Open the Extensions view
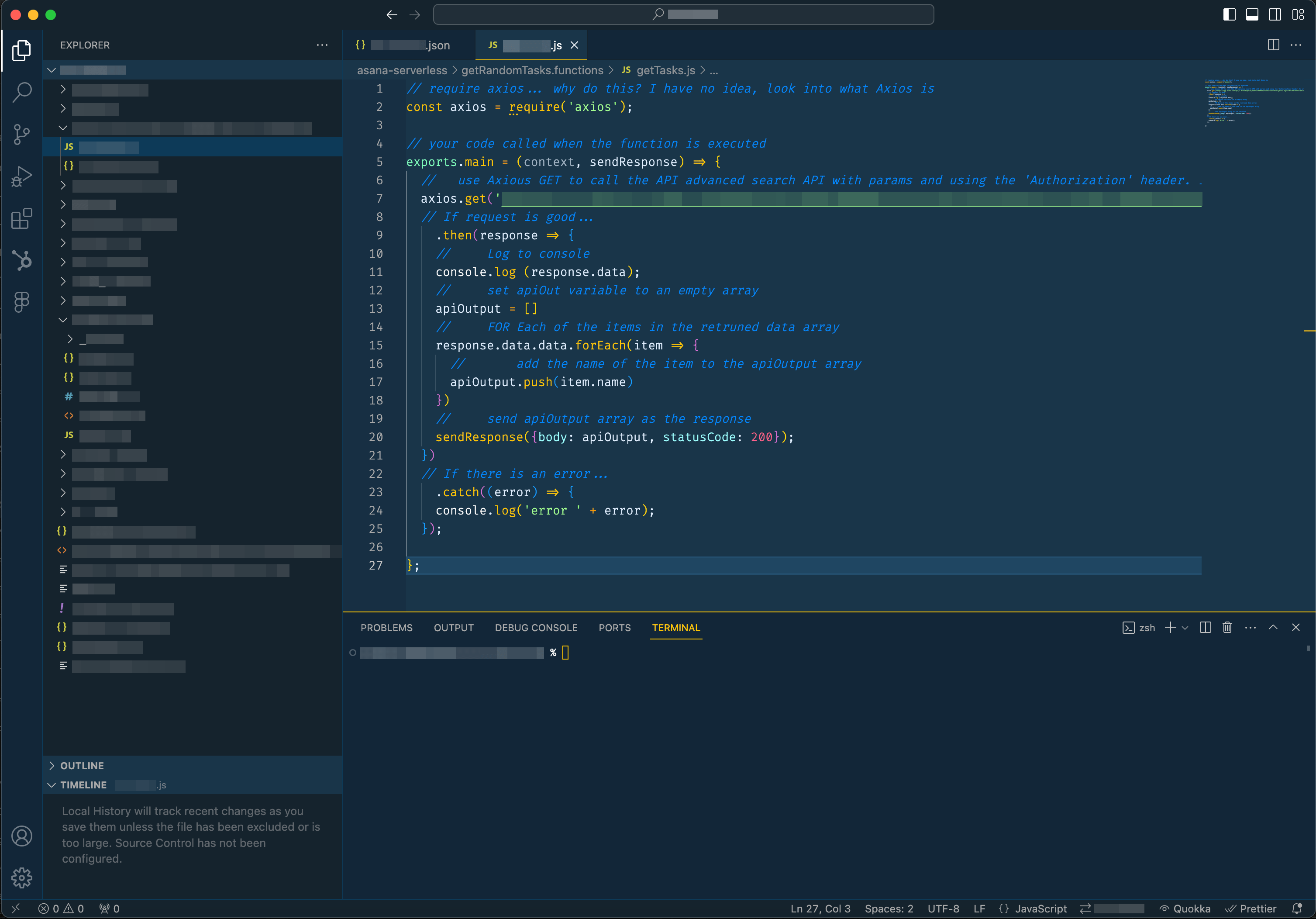Image resolution: width=1316 pixels, height=919 pixels. pyautogui.click(x=22, y=218)
